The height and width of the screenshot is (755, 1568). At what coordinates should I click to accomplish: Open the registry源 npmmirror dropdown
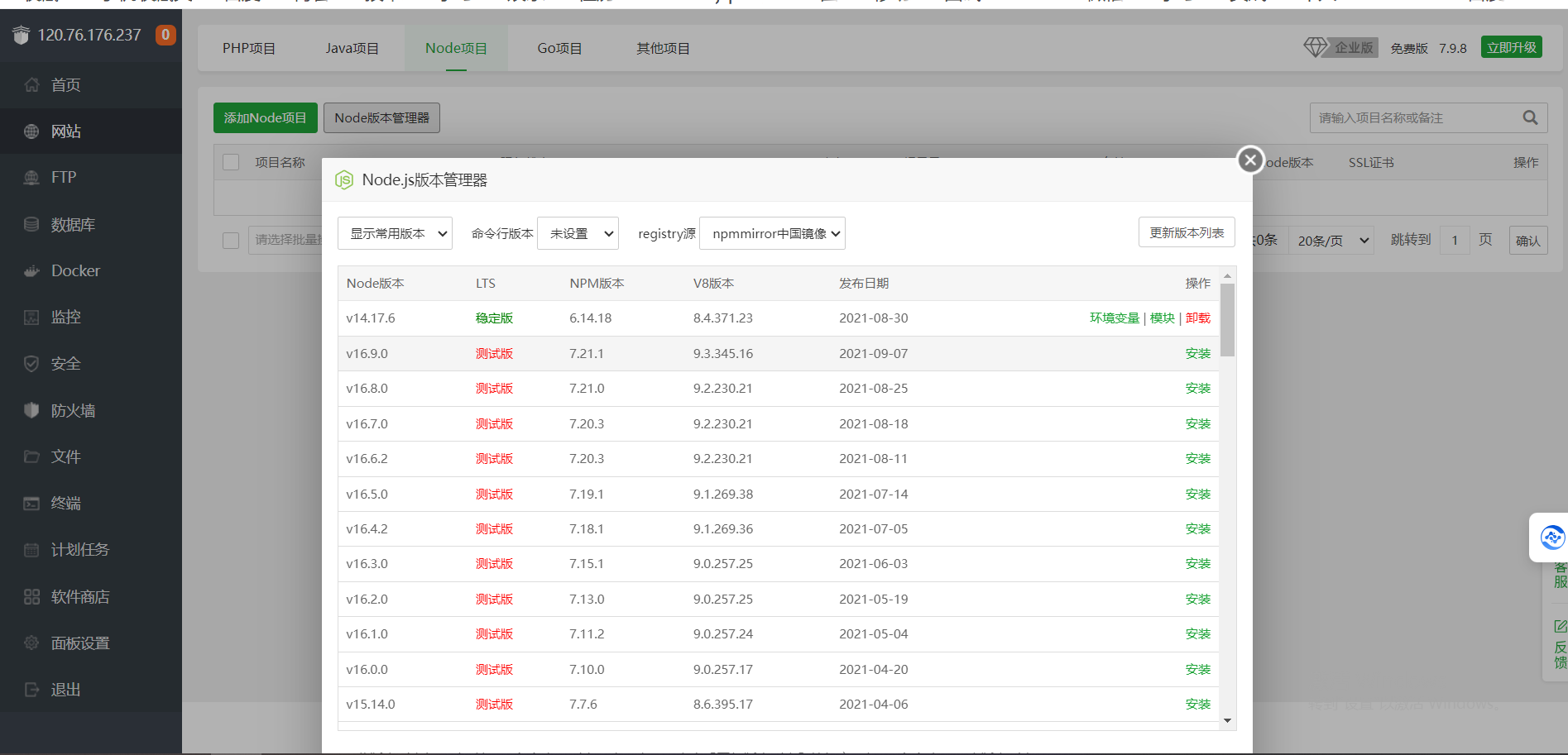[772, 233]
